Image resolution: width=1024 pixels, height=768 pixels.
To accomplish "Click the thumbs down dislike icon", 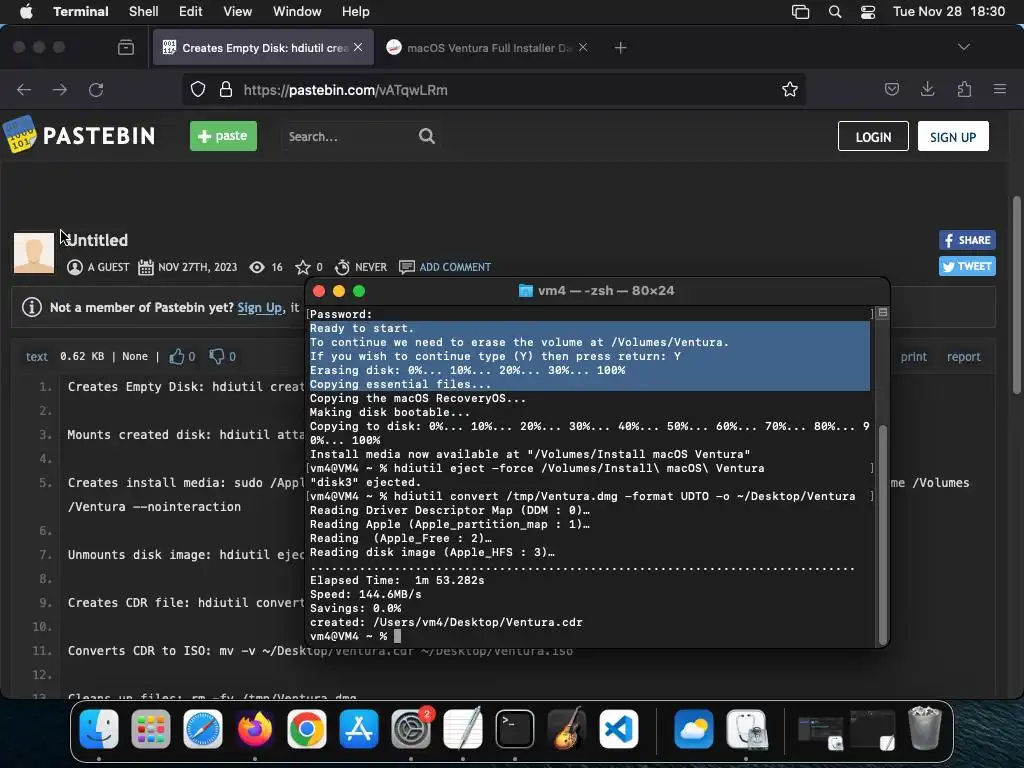I will (216, 356).
